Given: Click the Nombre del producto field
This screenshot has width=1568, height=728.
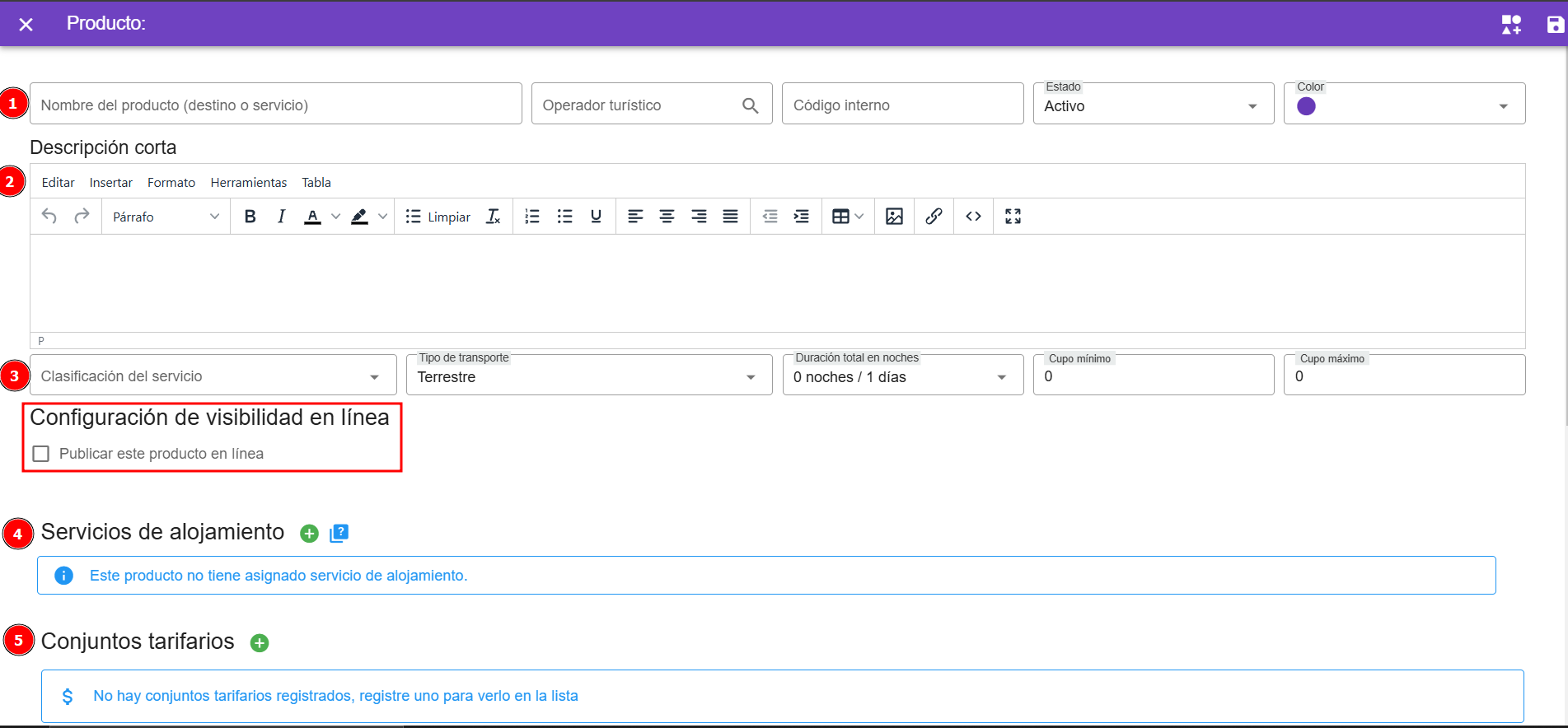Looking at the screenshot, I should (x=275, y=105).
